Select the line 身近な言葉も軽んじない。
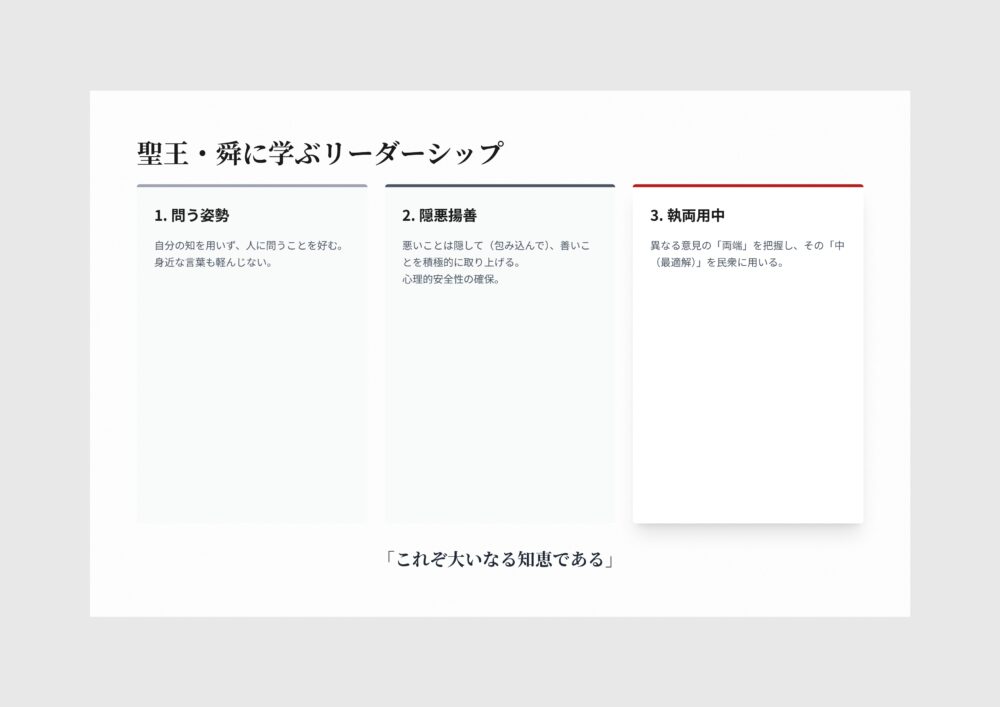This screenshot has height=707, width=1000. coord(213,263)
